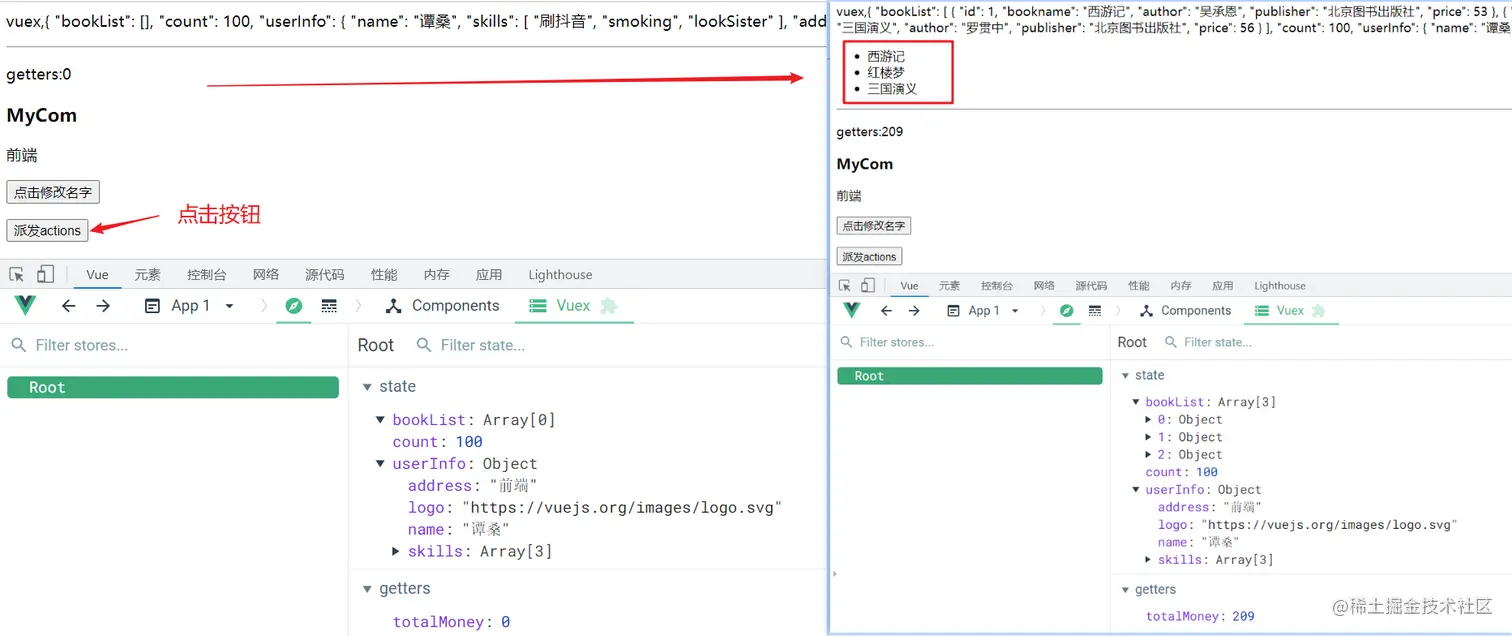Click 点击修改名字 button in left panel
Viewport: 1512px width, 636px height.
tap(53, 193)
